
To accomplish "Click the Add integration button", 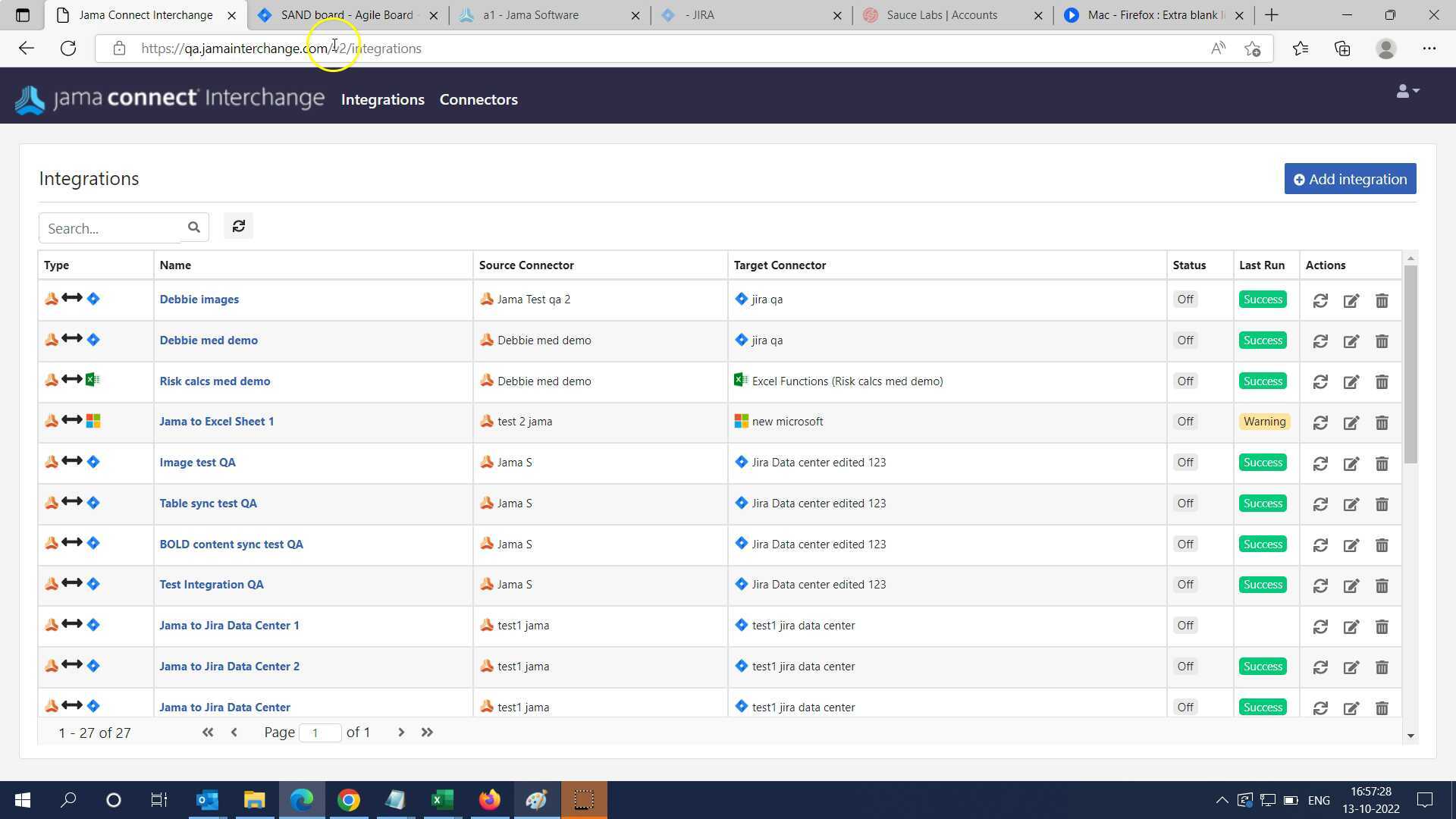I will click(1350, 179).
